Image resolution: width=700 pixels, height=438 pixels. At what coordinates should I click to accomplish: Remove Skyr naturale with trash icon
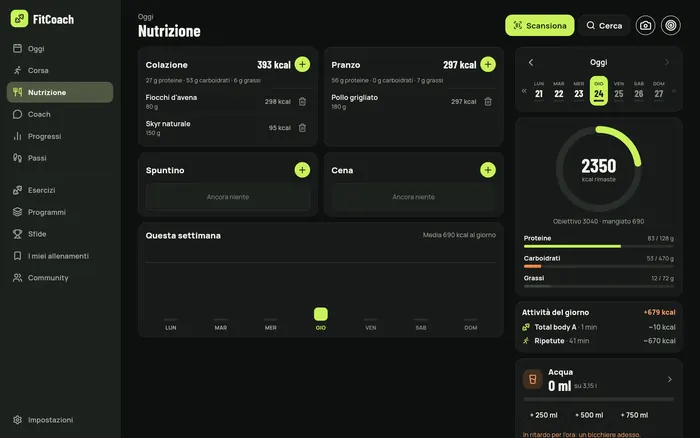(x=302, y=128)
